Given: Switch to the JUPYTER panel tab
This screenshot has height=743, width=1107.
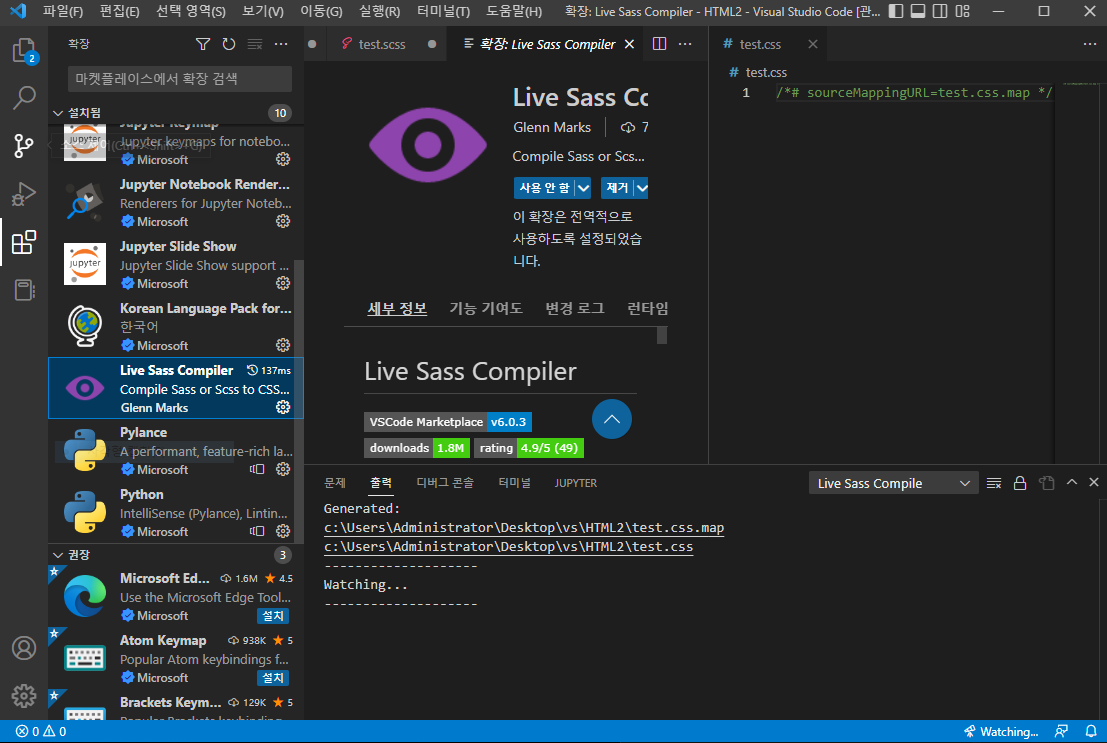Looking at the screenshot, I should coord(575,483).
